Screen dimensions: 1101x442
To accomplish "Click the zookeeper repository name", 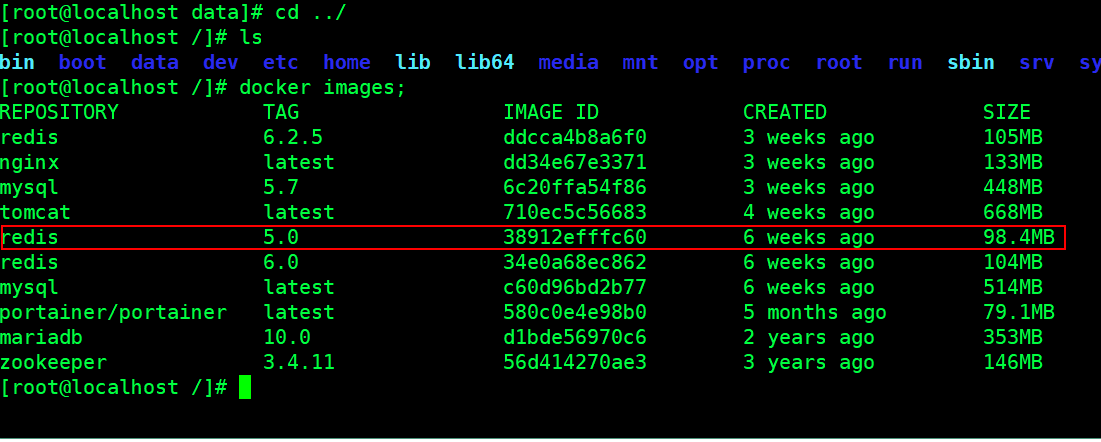I will (53, 363).
